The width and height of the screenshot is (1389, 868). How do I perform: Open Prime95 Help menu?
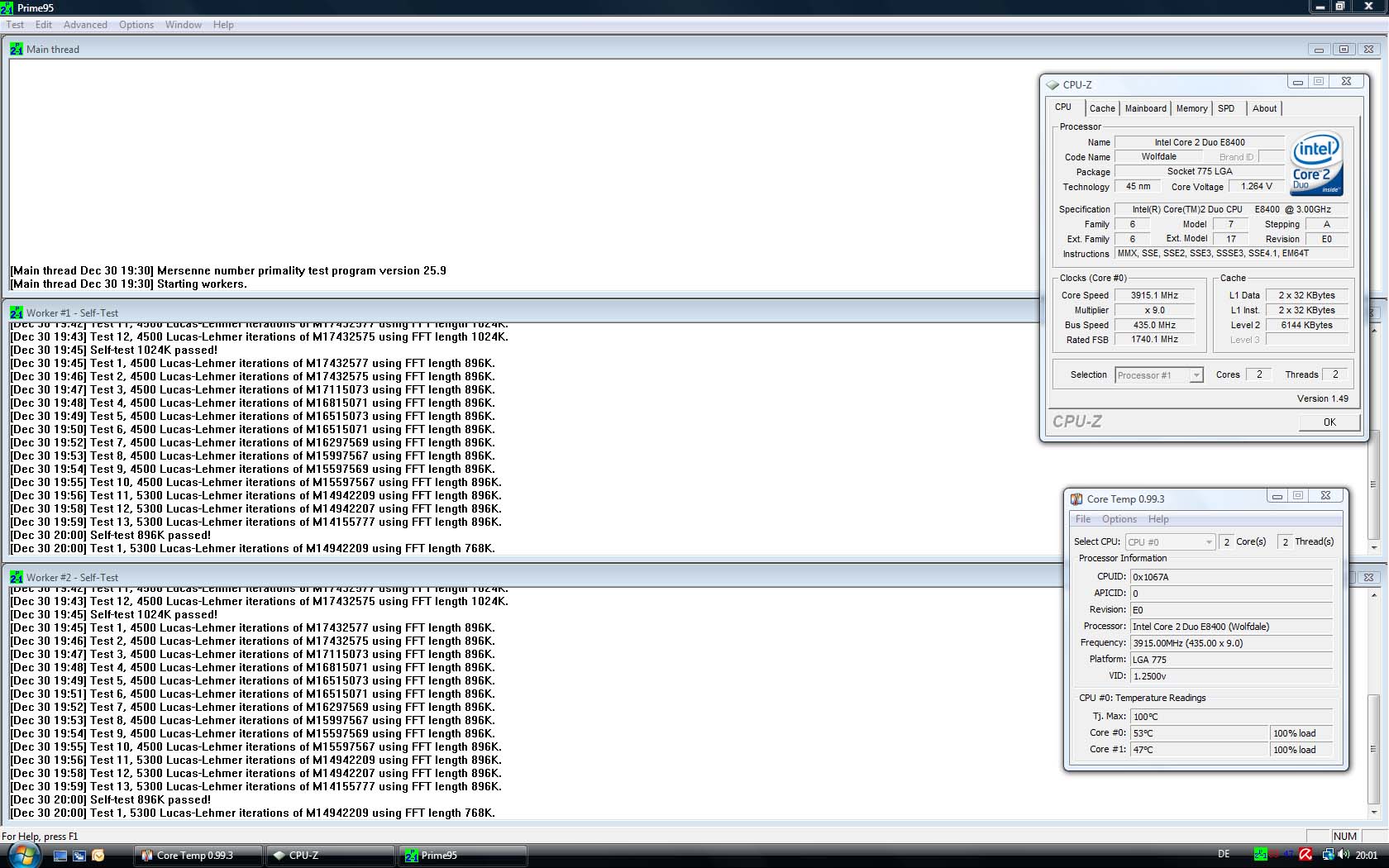(x=223, y=25)
